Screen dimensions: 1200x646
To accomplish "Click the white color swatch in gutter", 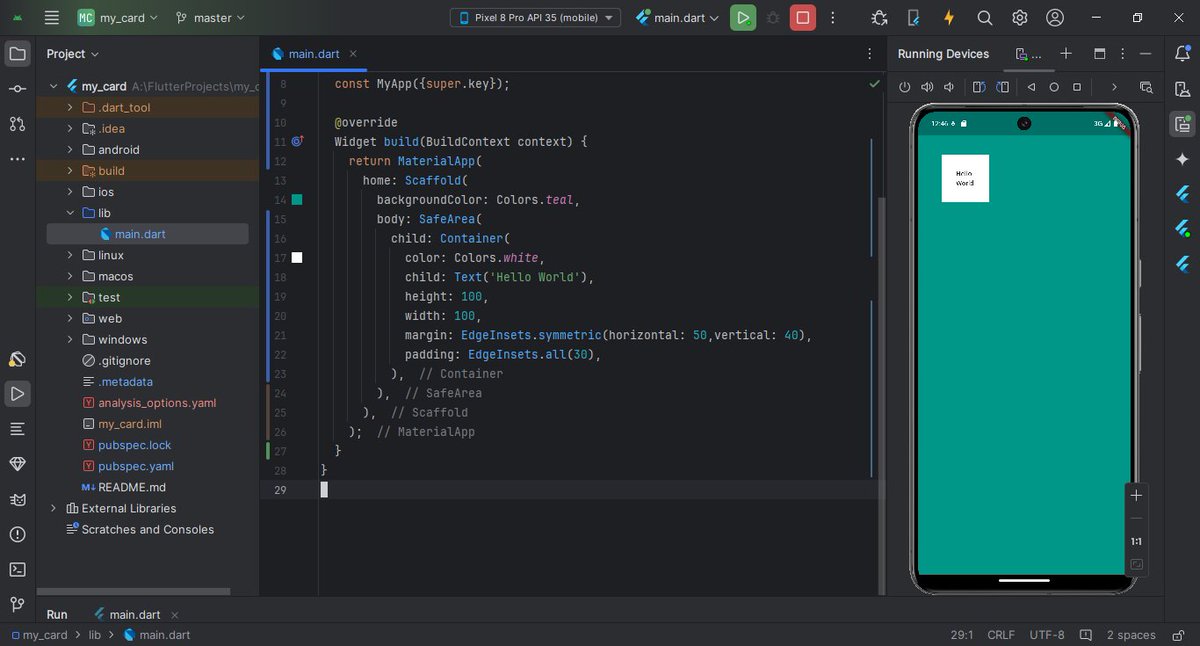I will [x=297, y=258].
